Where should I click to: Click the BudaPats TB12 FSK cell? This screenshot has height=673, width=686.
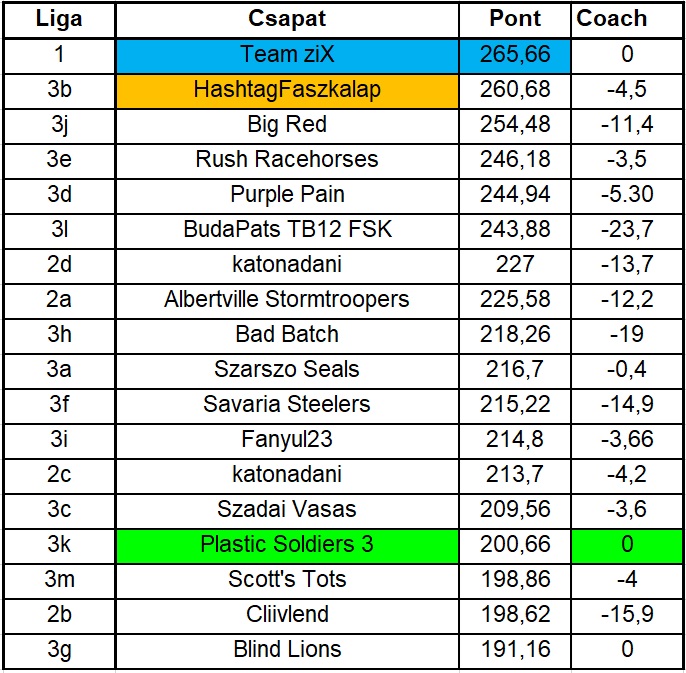coord(287,229)
